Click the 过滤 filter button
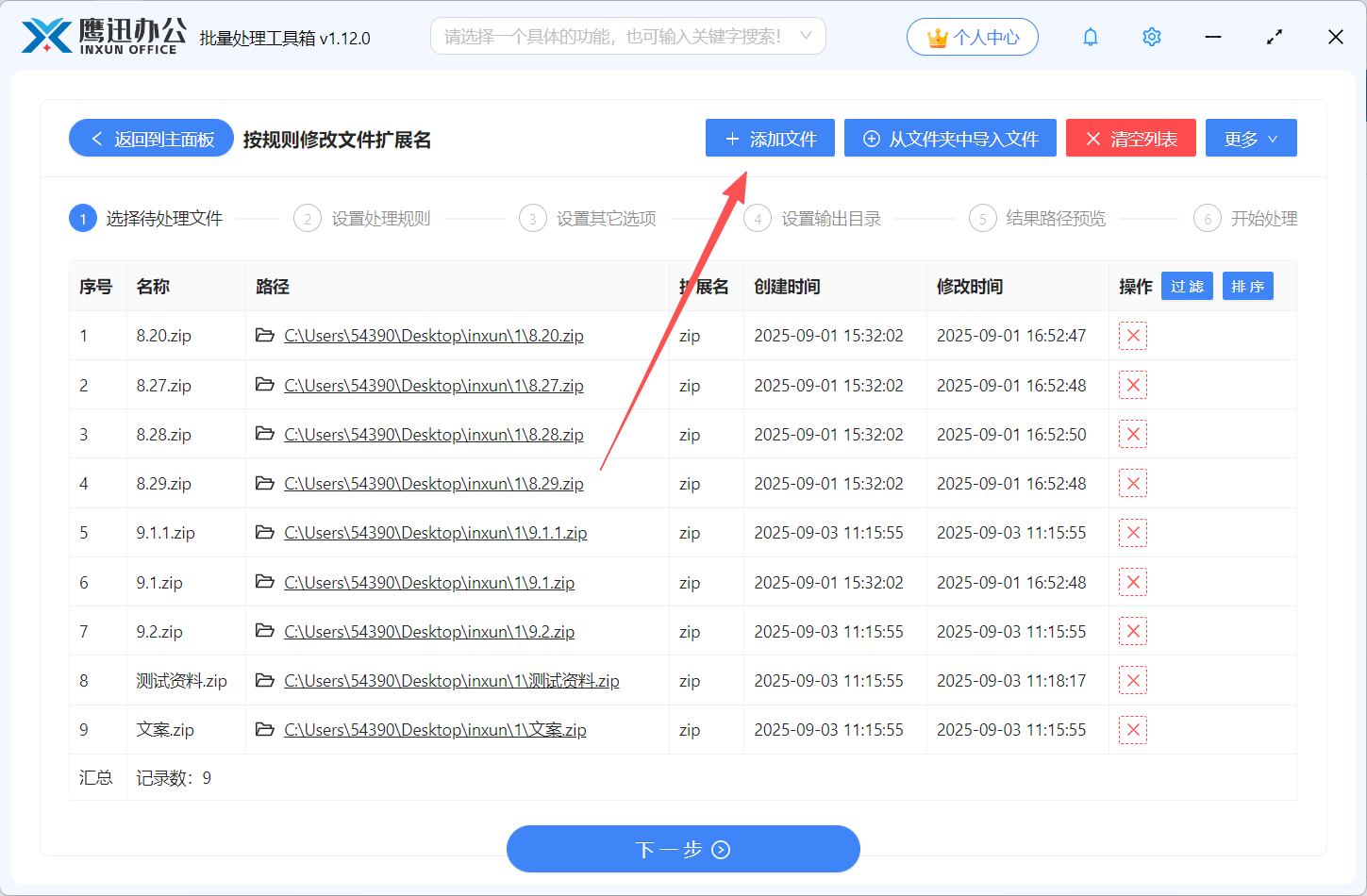1367x896 pixels. click(1187, 286)
